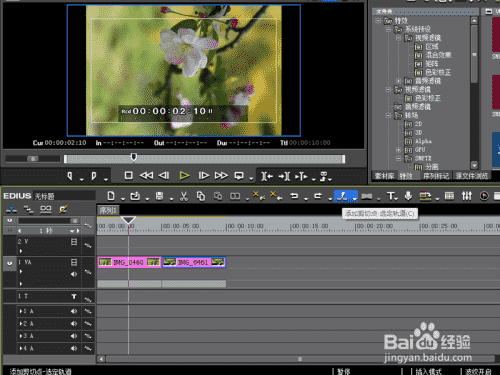Paste at the cursor position
Screen dimensions: 500x375
[x=218, y=196]
